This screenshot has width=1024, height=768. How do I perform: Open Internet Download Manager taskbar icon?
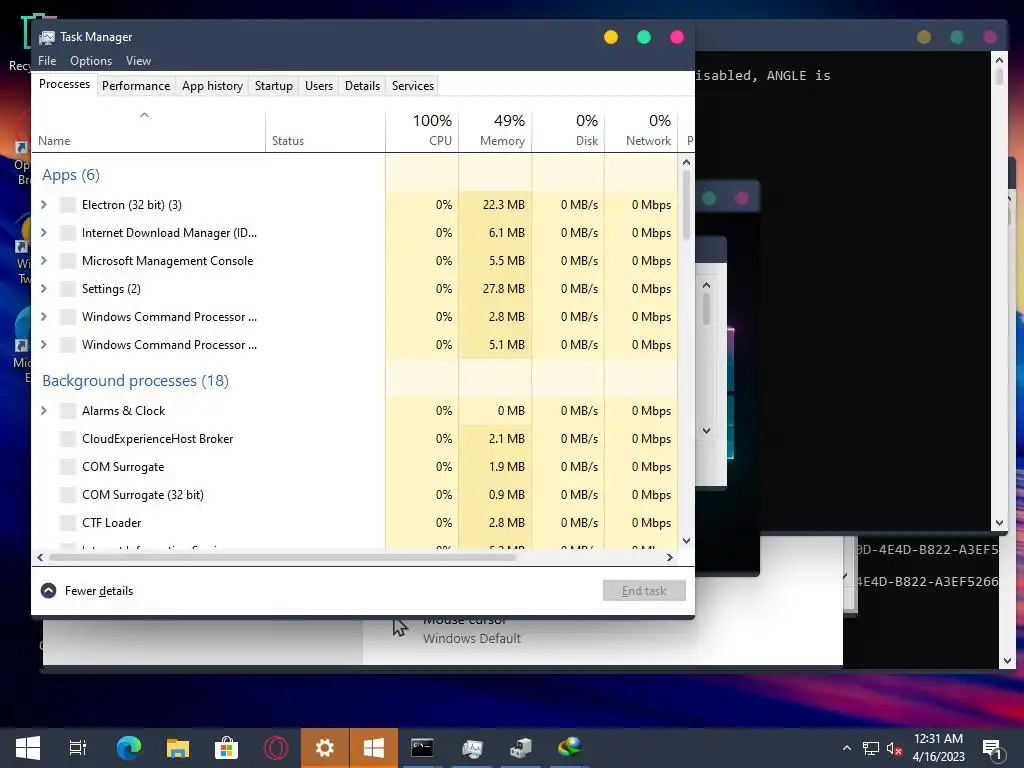pos(569,746)
